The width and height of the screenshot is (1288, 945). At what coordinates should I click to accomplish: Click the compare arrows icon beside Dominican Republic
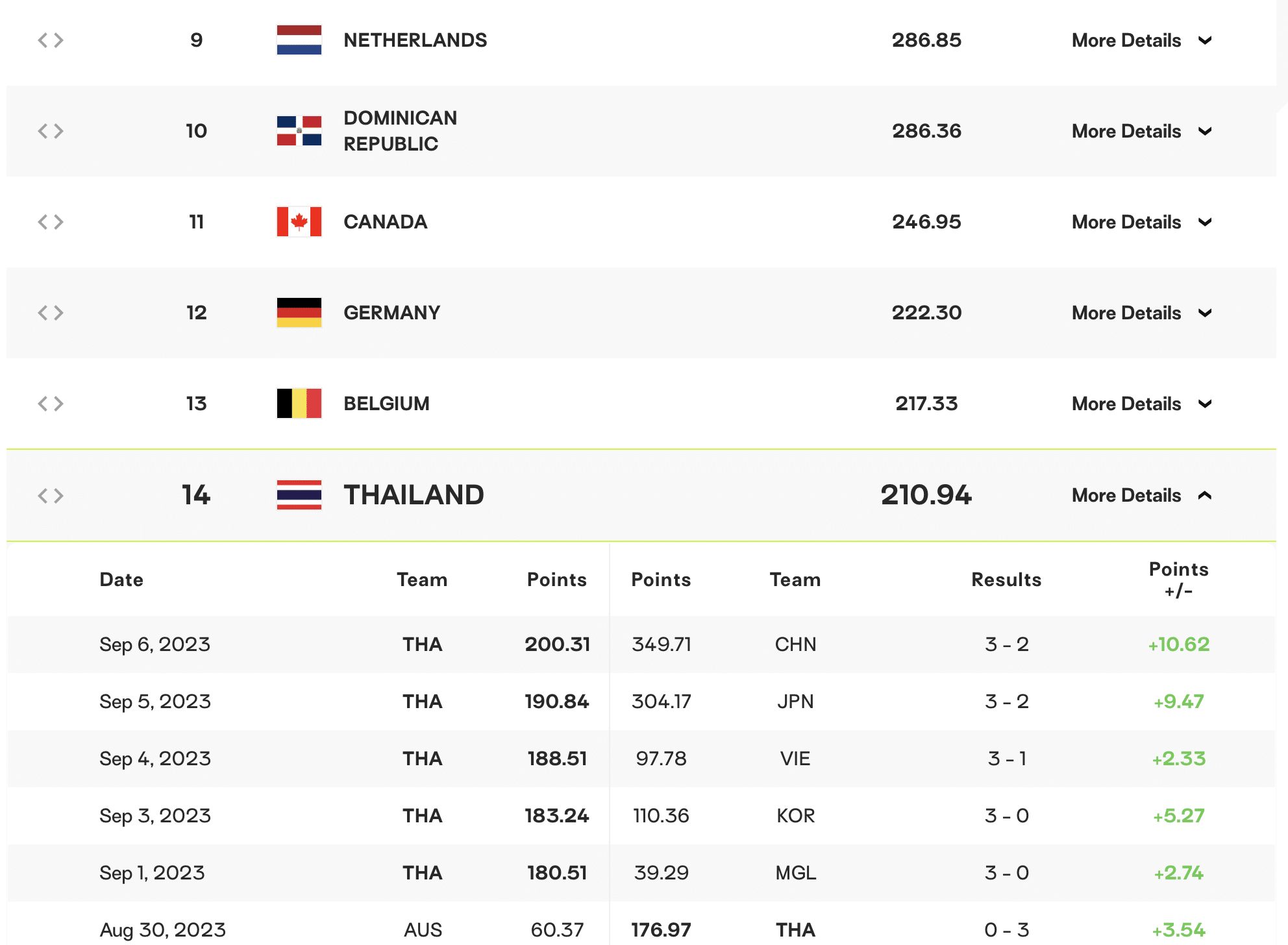(51, 130)
